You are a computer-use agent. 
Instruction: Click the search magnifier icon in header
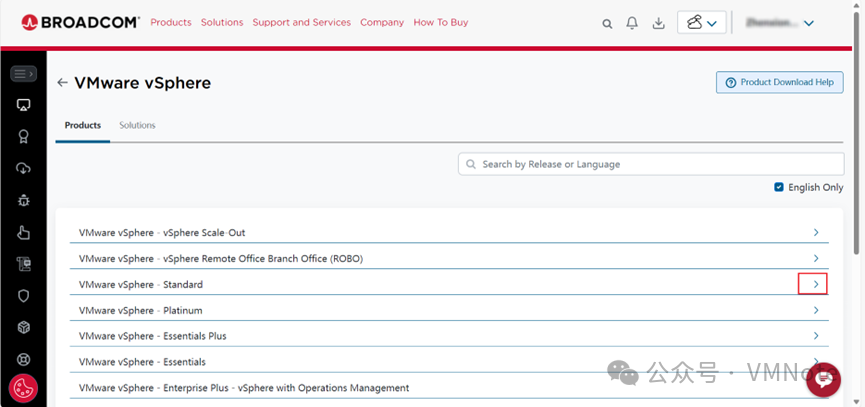click(x=607, y=23)
